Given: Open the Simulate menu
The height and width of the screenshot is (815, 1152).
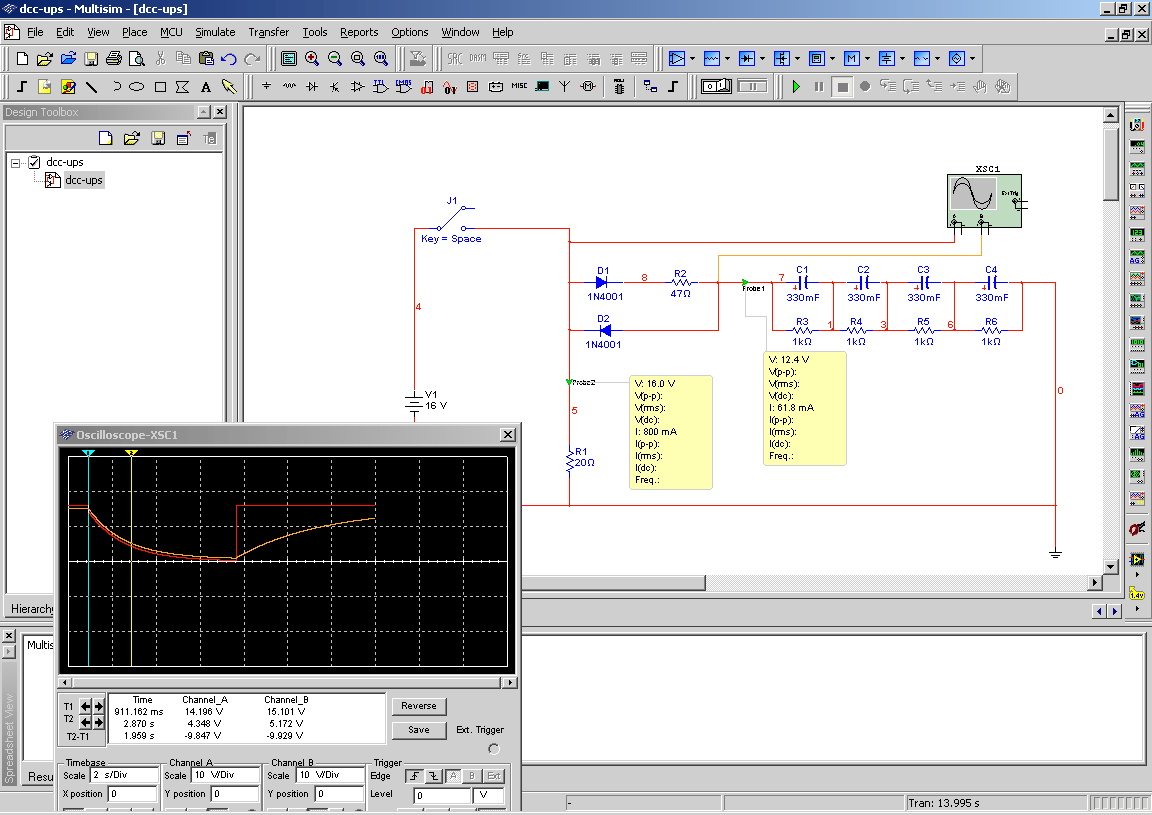Looking at the screenshot, I should click(215, 32).
